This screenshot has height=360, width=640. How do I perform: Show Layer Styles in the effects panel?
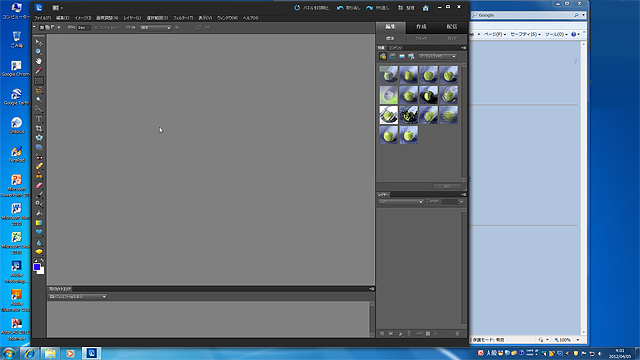(x=392, y=56)
